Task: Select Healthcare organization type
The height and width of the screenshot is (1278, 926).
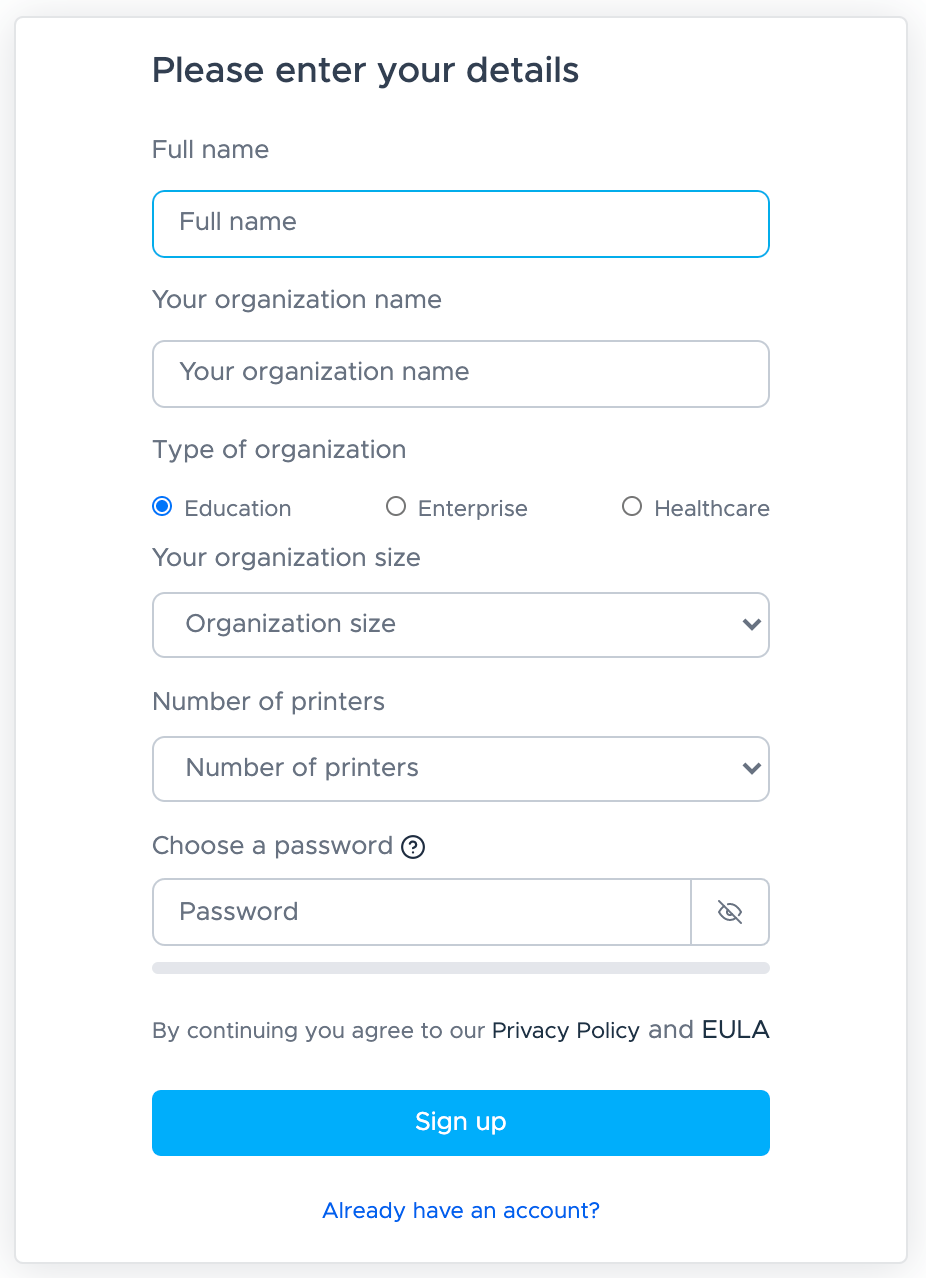Action: click(632, 507)
